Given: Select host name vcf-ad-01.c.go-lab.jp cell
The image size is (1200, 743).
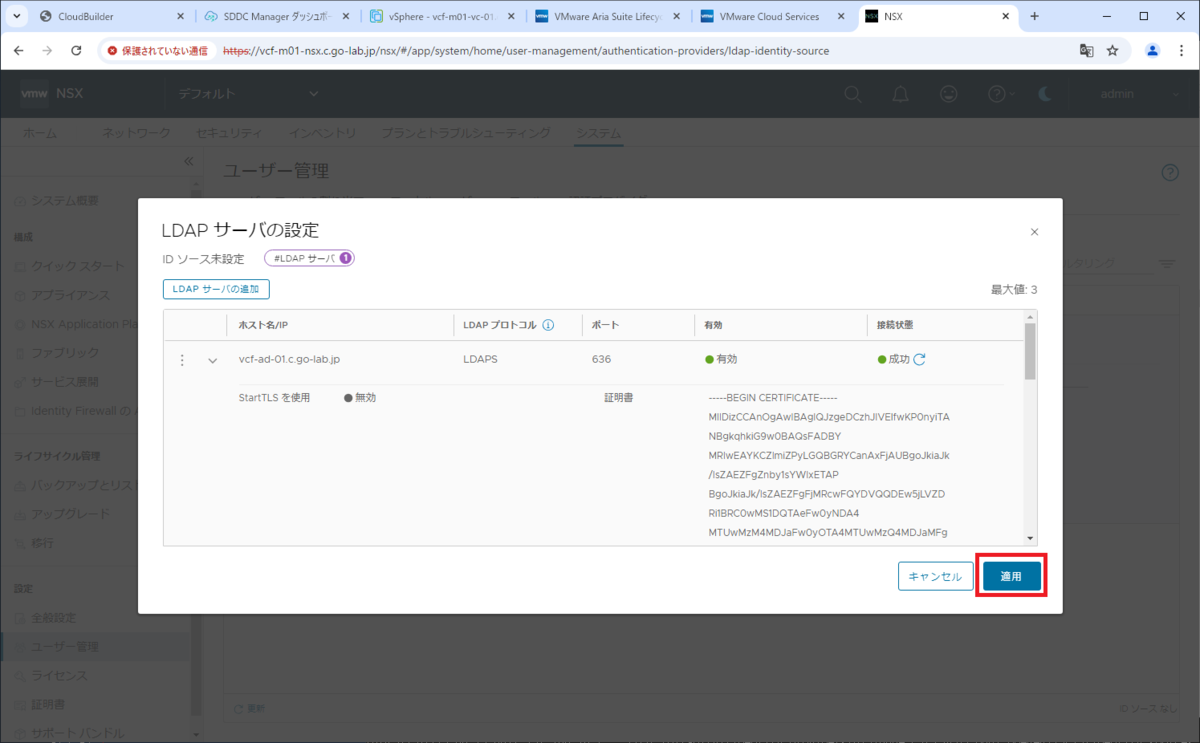Looking at the screenshot, I should (290, 359).
